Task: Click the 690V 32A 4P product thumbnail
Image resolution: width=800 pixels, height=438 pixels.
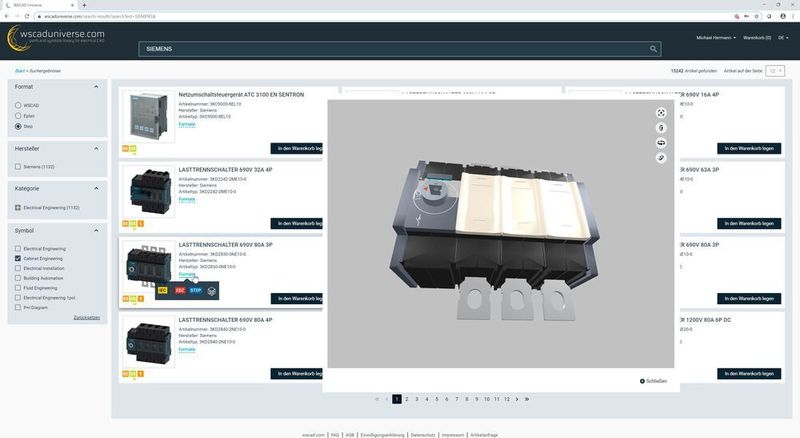Action: click(x=148, y=191)
